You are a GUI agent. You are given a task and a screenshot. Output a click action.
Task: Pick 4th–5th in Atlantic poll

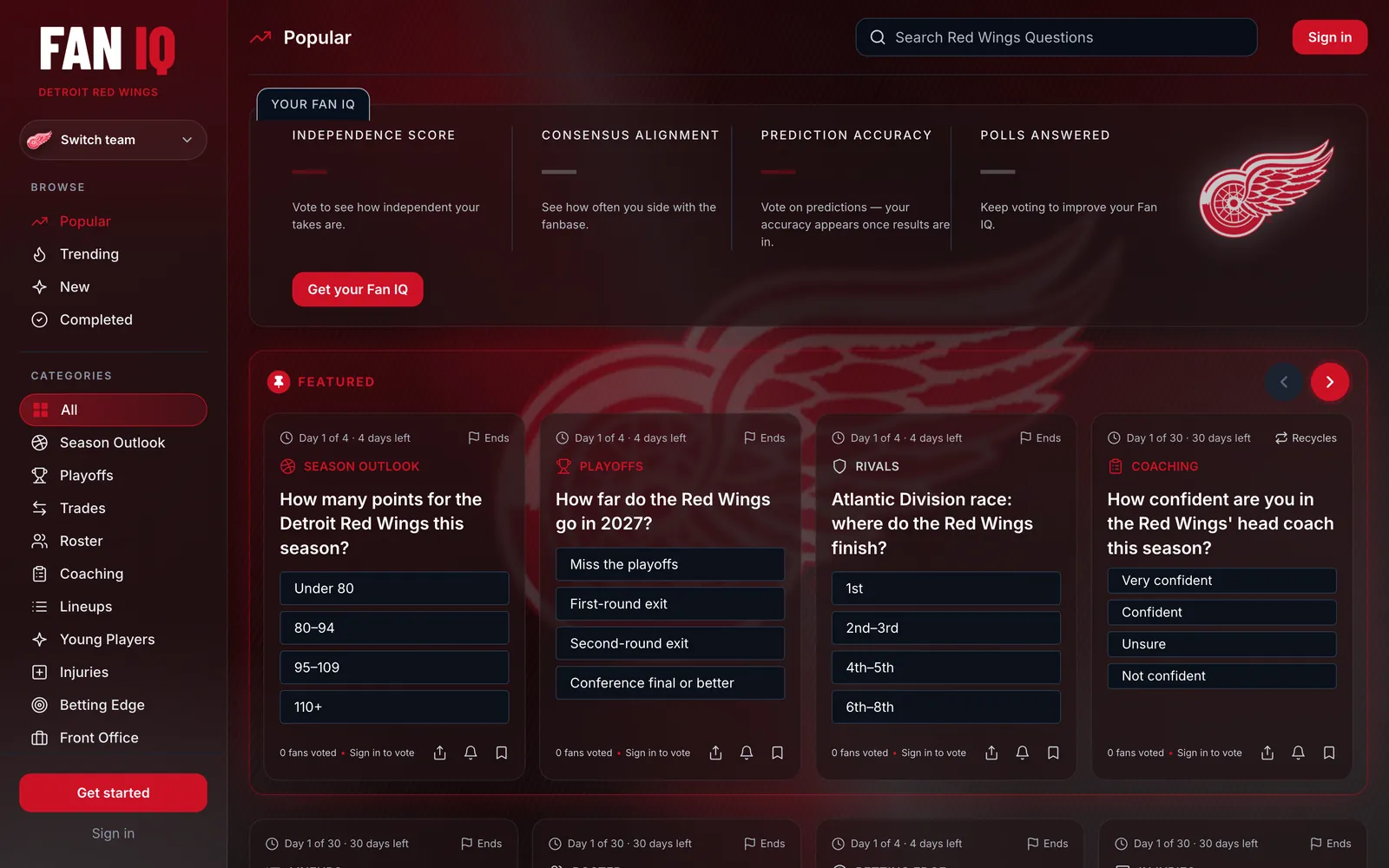tap(946, 667)
